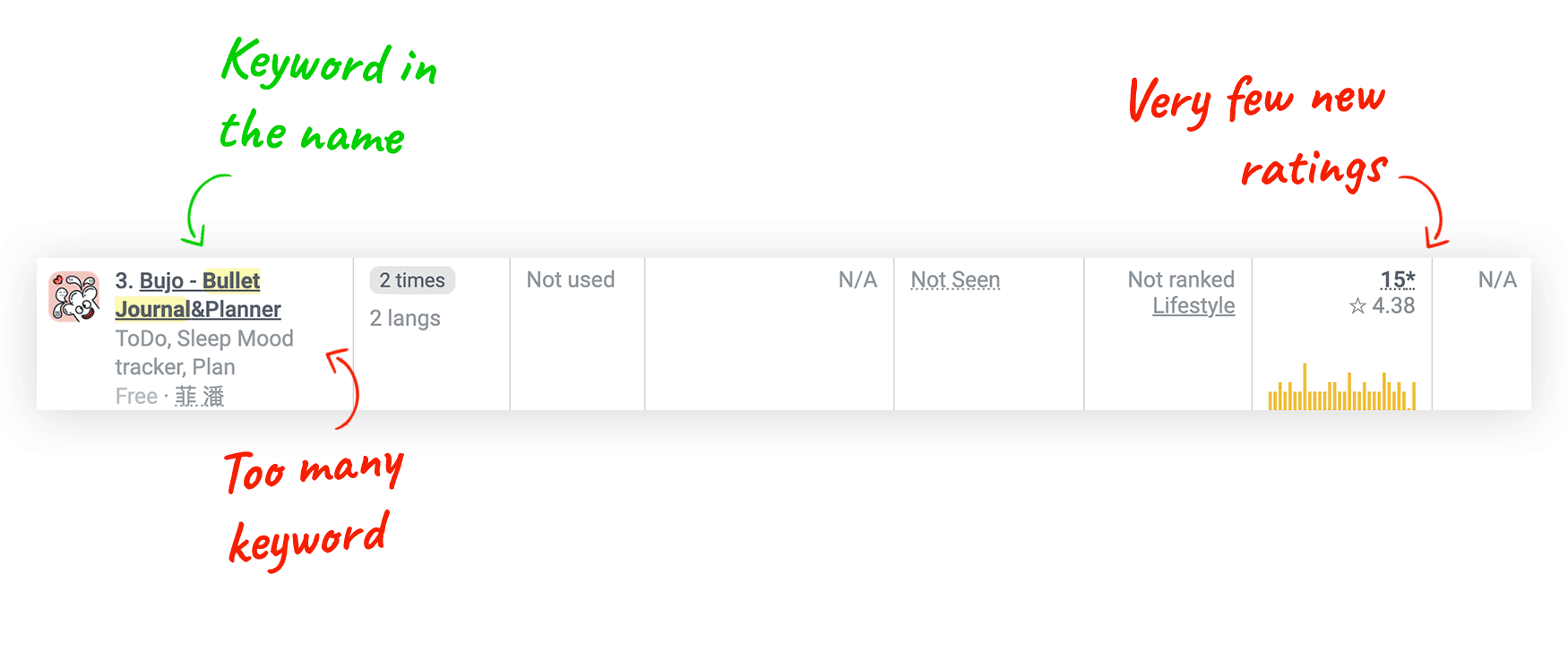This screenshot has height=668, width=1568.
Task: Open the Bujo - Bullet Journal&Planner link
Action: (x=198, y=295)
